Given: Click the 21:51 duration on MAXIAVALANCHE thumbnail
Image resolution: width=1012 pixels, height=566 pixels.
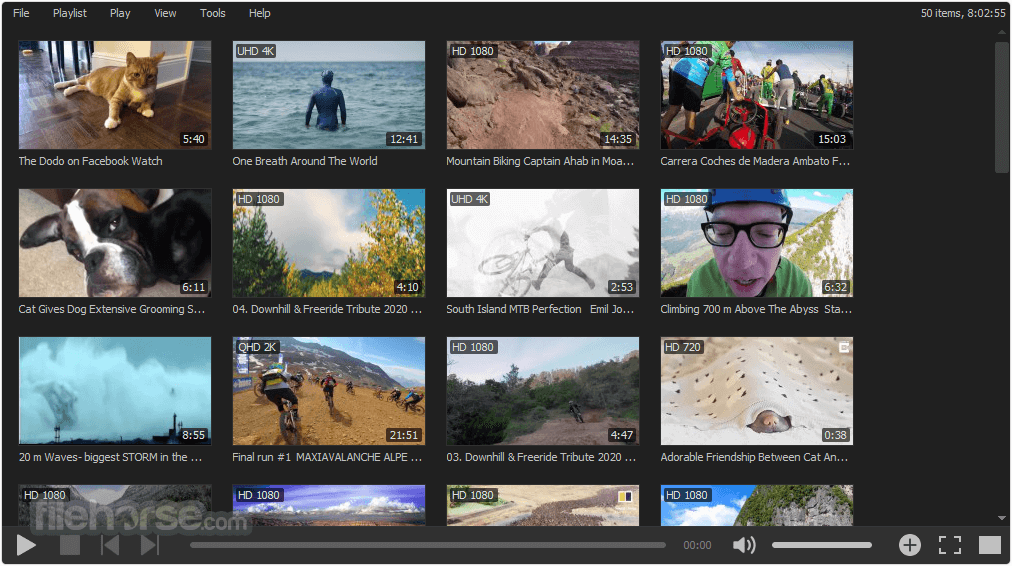Looking at the screenshot, I should coord(404,435).
